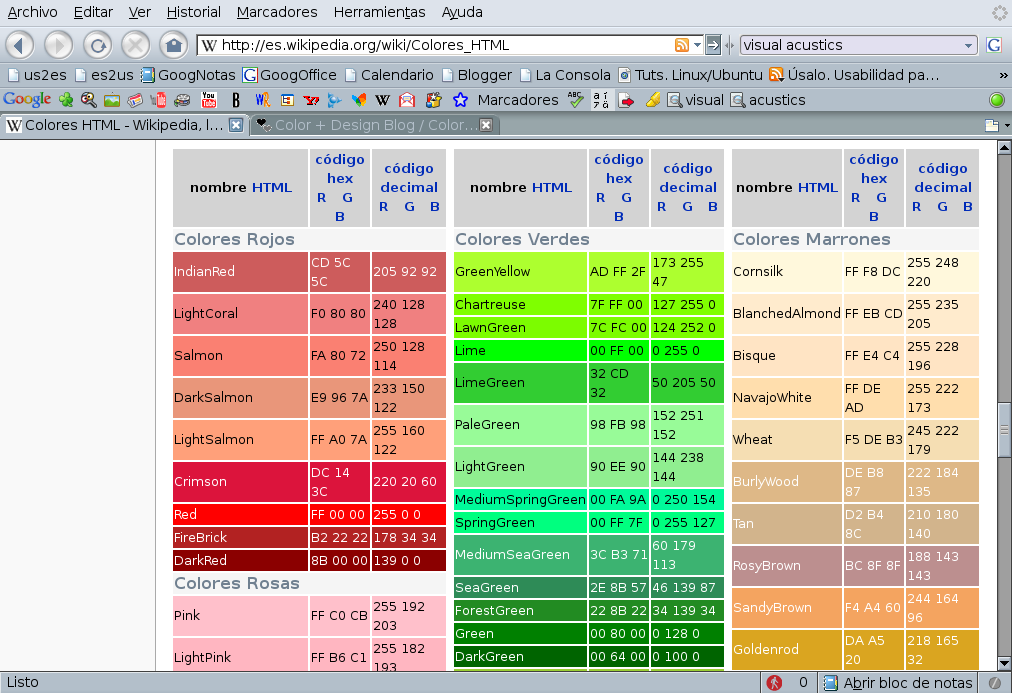Image resolution: width=1012 pixels, height=693 pixels.
Task: Open the Yahoo Y! toolbar icon
Action: 311,100
